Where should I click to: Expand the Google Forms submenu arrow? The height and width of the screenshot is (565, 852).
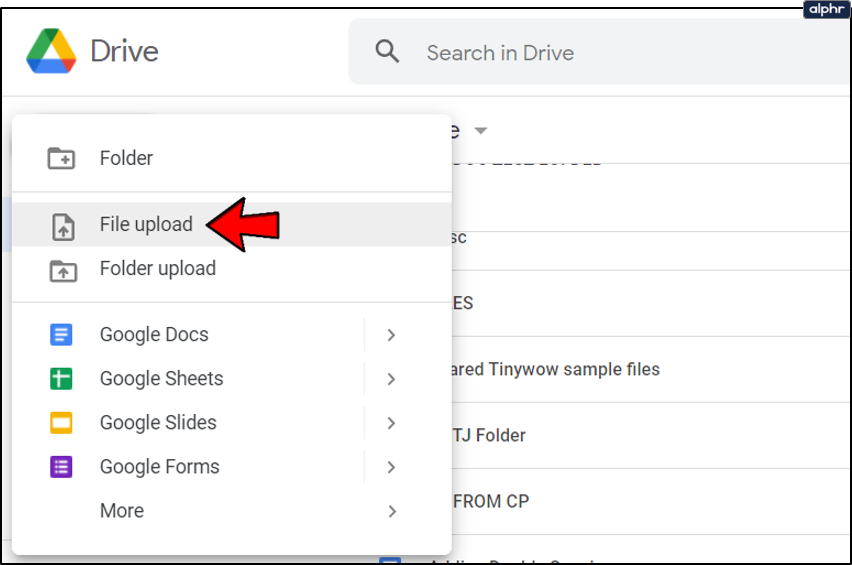[x=391, y=467]
